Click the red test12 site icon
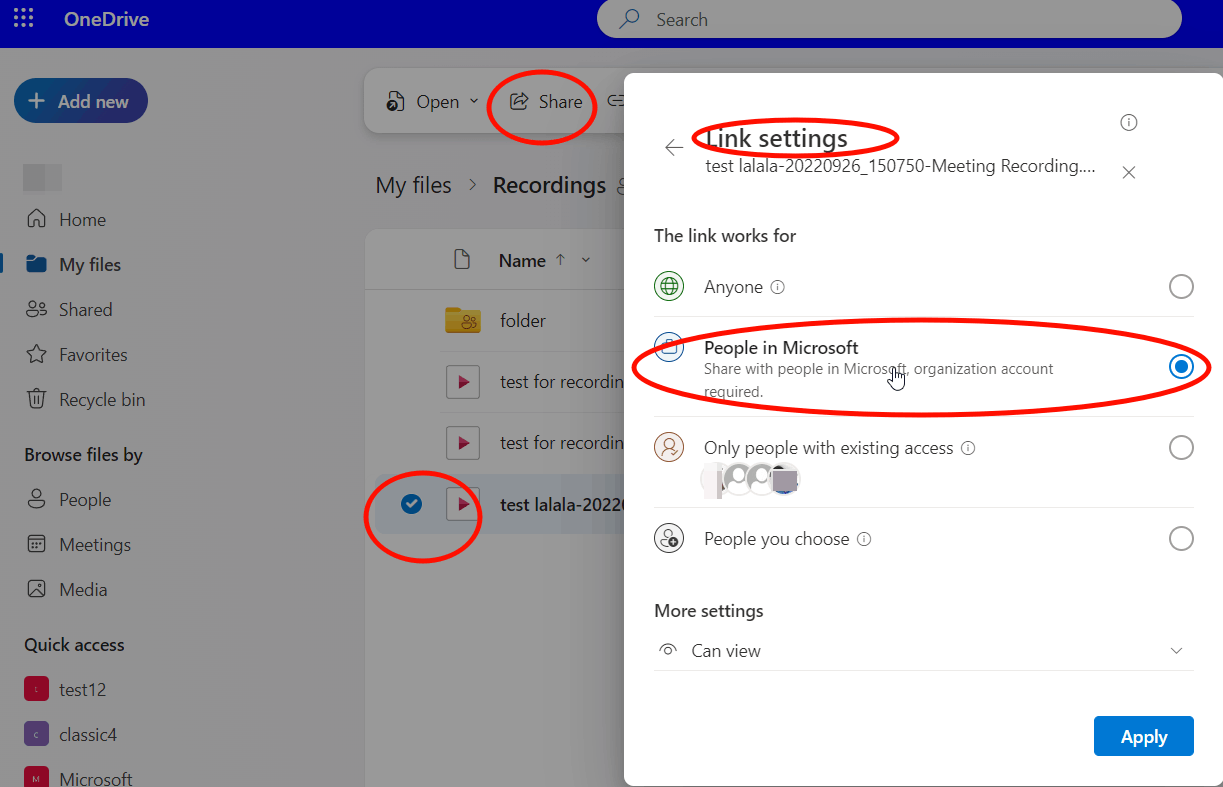This screenshot has height=787, width=1223. pyautogui.click(x=36, y=689)
